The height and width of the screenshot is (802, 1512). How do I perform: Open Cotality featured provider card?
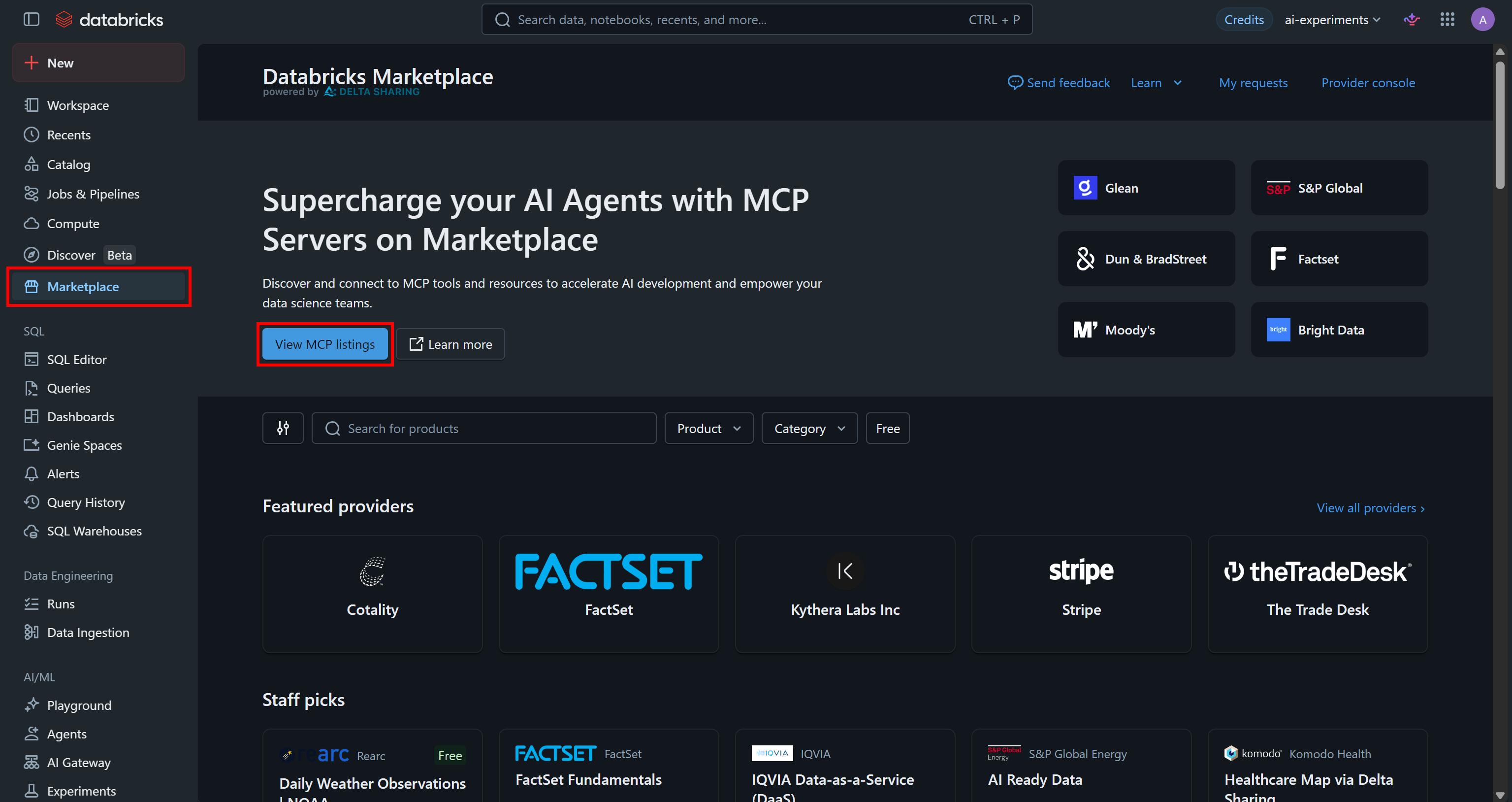pyautogui.click(x=372, y=594)
